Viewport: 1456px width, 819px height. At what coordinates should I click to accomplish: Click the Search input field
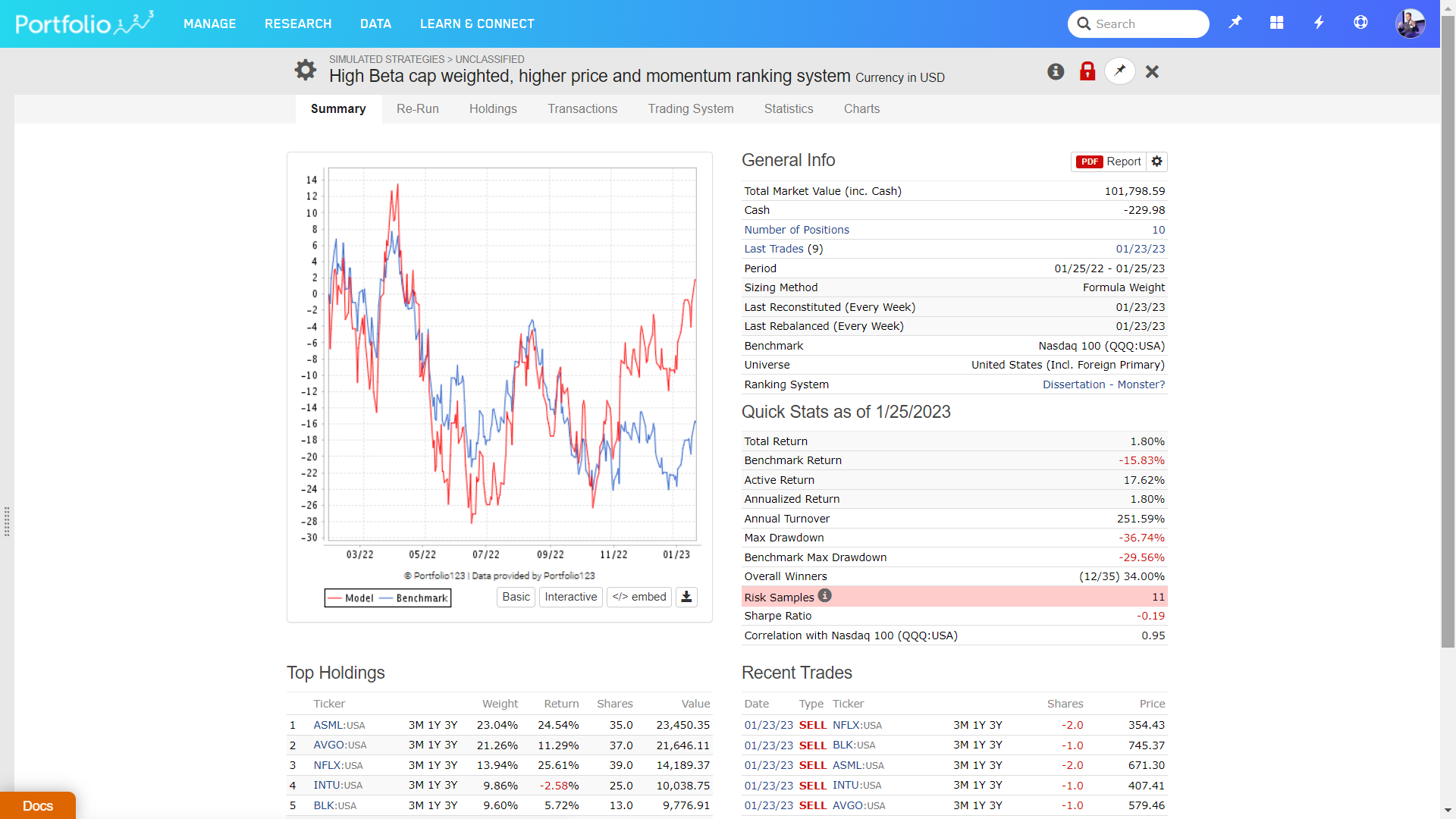coord(1145,24)
